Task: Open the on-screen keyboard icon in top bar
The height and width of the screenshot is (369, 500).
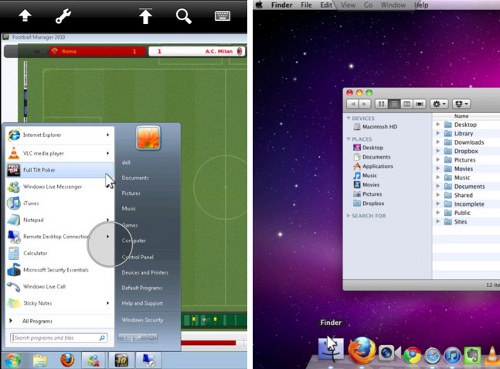Action: (223, 16)
